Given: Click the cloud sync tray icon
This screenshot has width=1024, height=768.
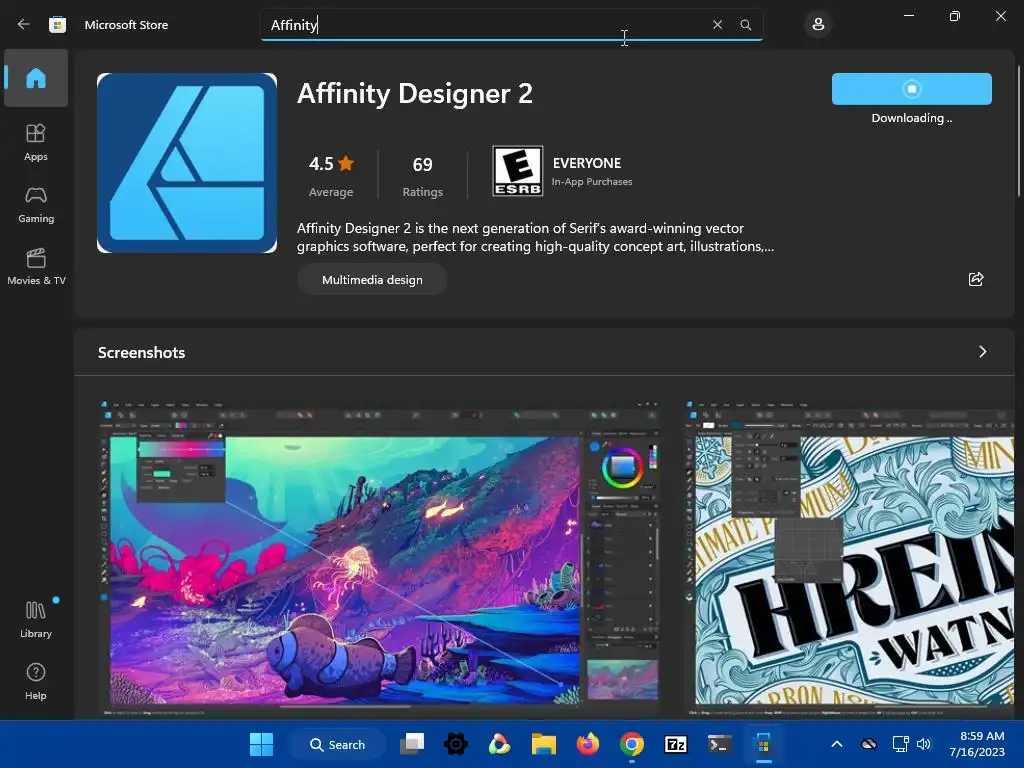Looking at the screenshot, I should 869,744.
